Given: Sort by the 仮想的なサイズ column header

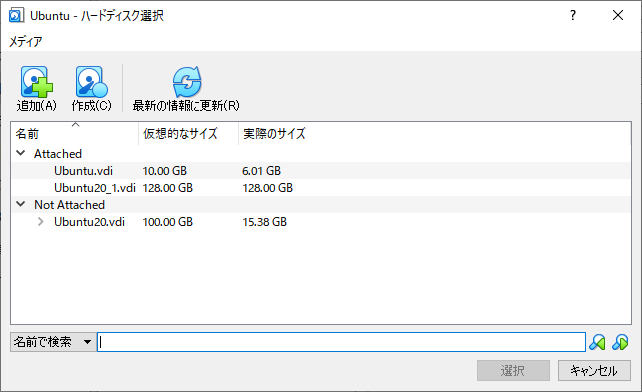Looking at the screenshot, I should tap(188, 134).
